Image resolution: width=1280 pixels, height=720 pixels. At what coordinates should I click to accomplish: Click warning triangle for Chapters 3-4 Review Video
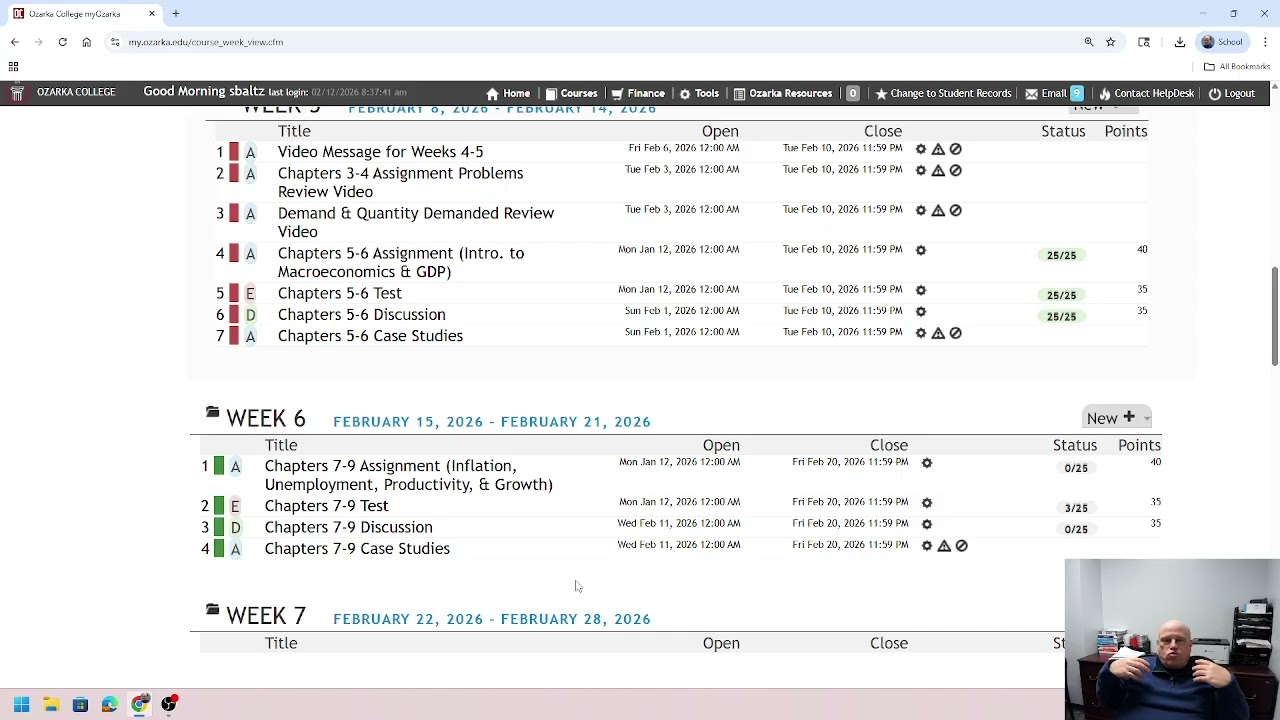point(938,170)
